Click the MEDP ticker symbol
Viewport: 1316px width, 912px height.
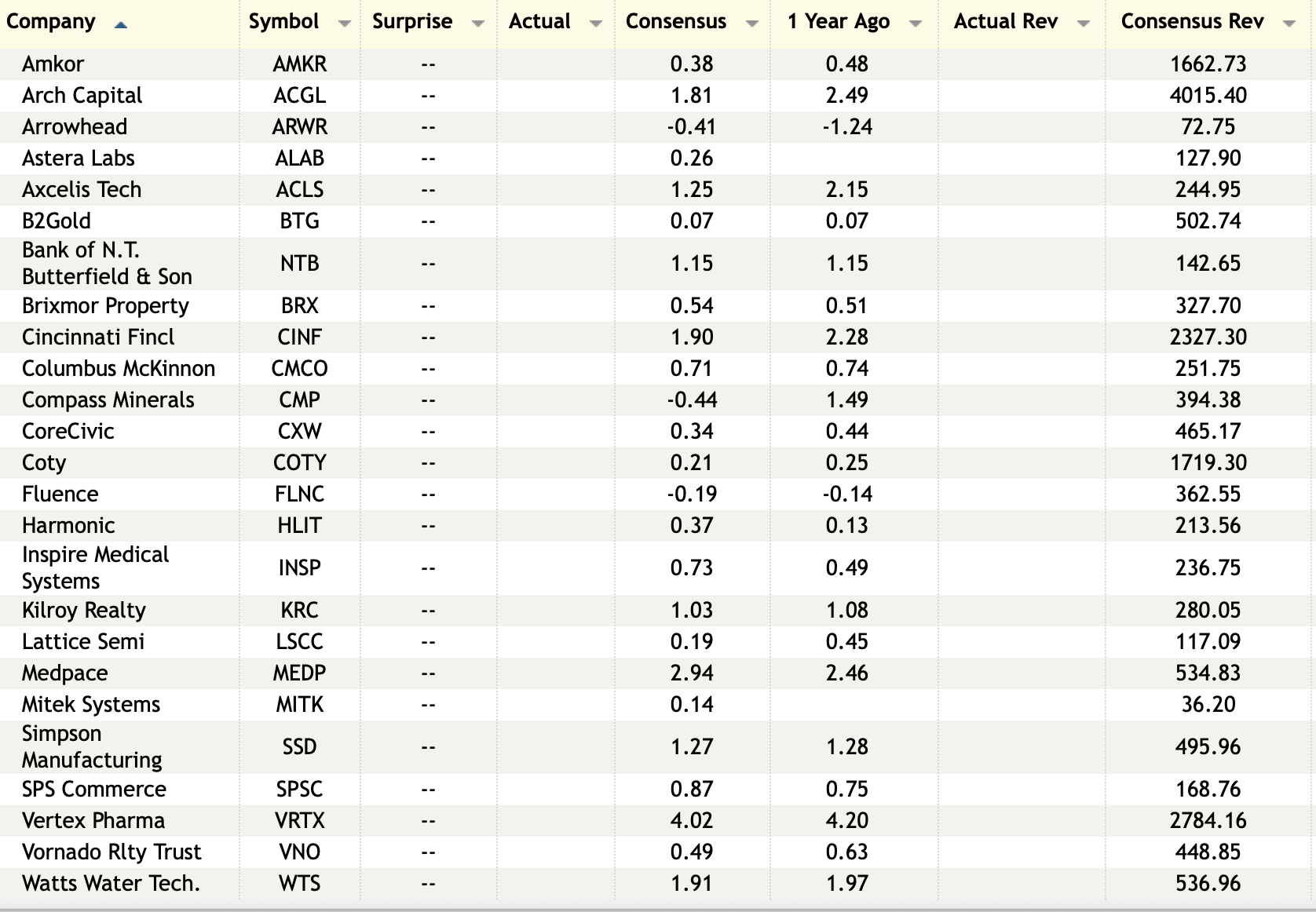coord(299,673)
